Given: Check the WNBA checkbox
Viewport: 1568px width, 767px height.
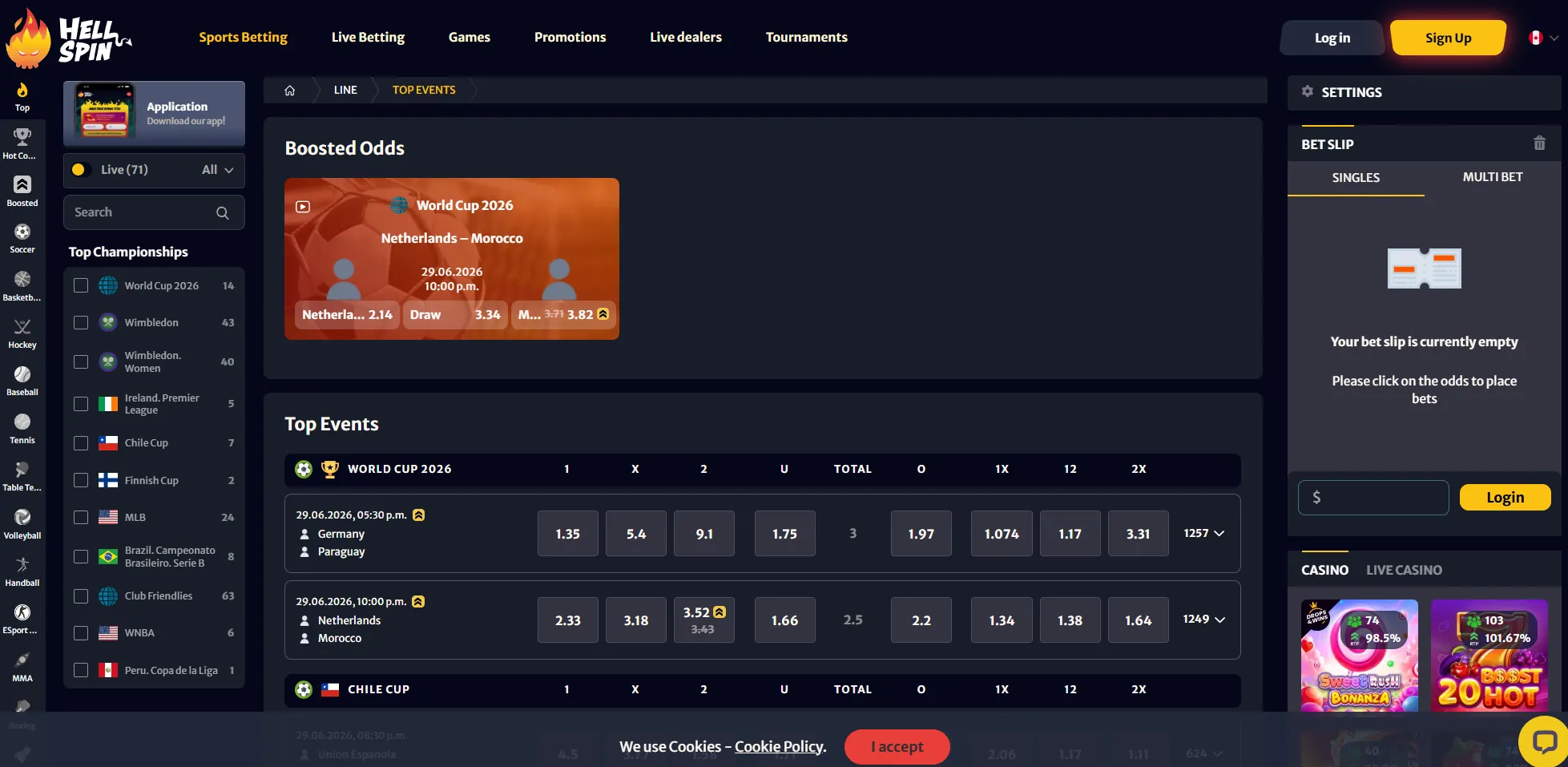Looking at the screenshot, I should tap(81, 632).
